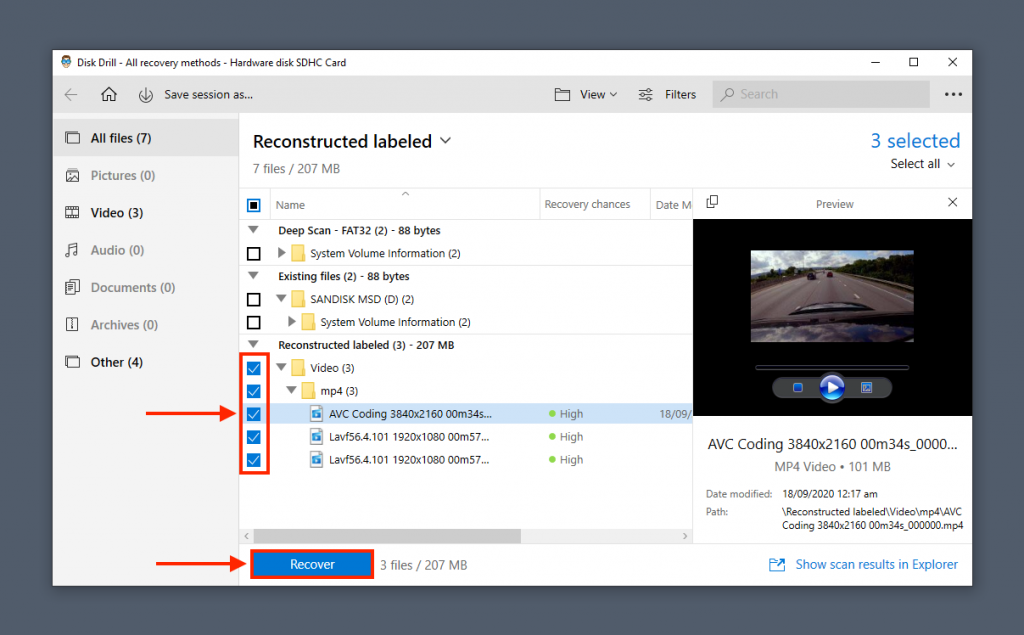Click the Save session as icon

146,94
